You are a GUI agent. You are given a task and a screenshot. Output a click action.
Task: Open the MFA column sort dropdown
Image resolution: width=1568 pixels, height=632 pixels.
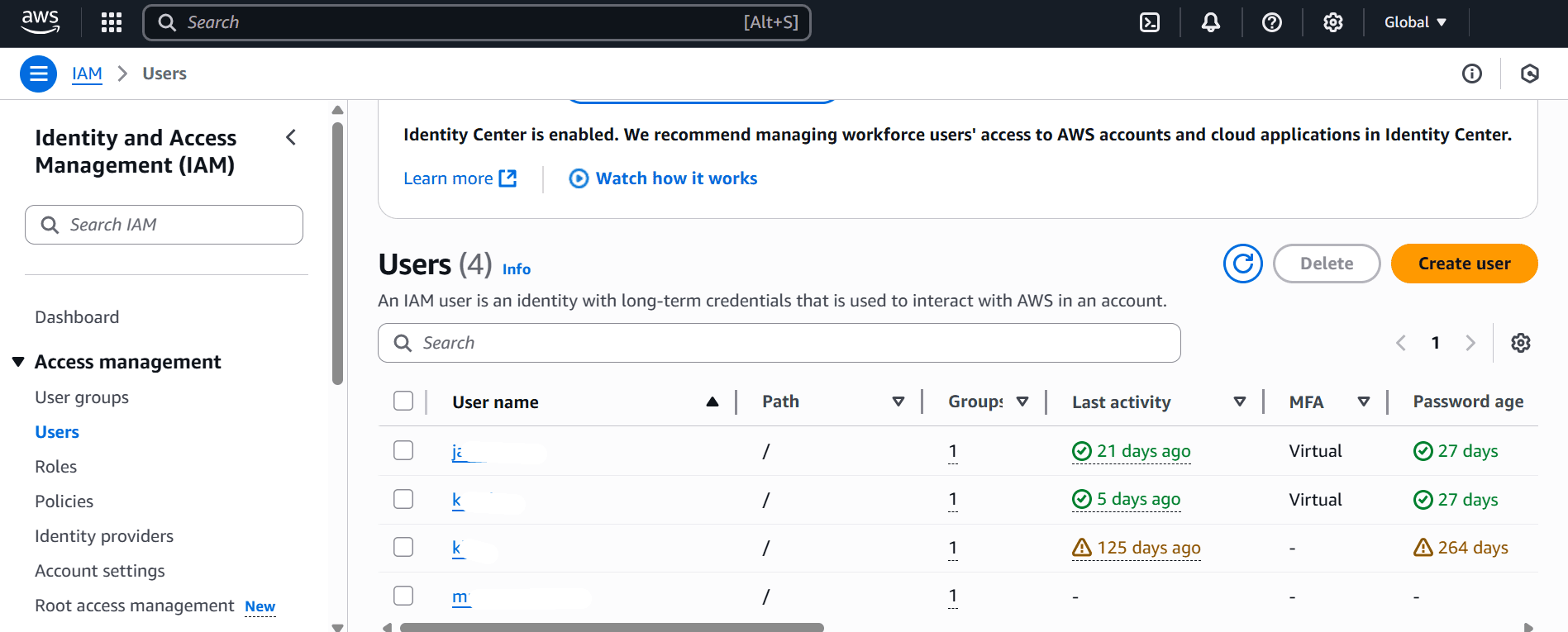click(x=1364, y=402)
